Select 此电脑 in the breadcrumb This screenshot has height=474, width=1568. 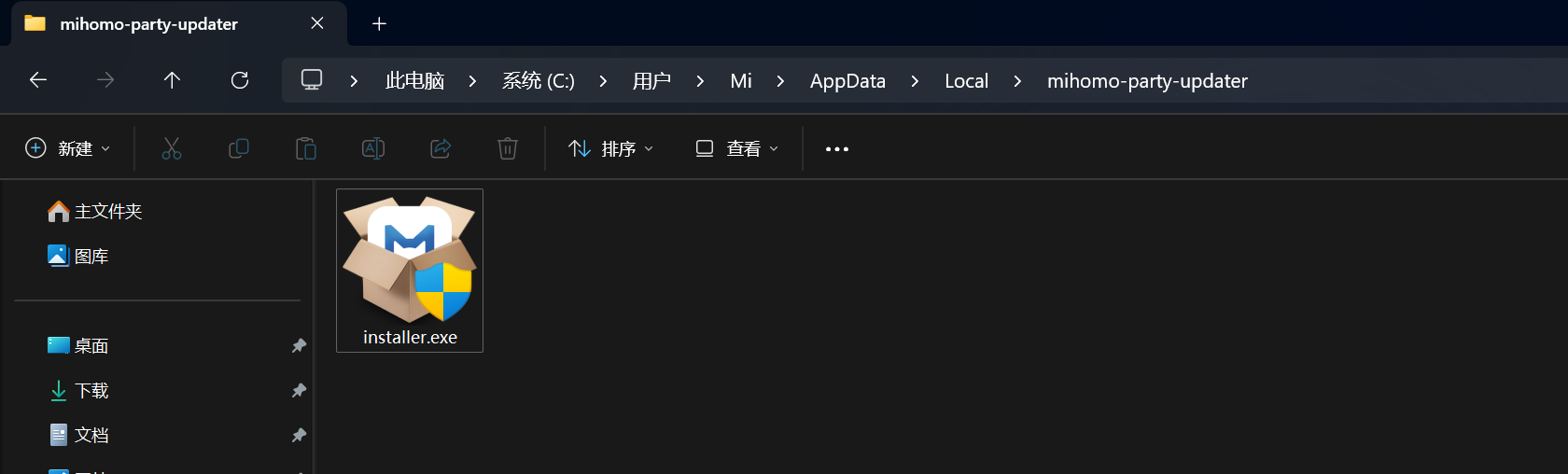click(414, 81)
